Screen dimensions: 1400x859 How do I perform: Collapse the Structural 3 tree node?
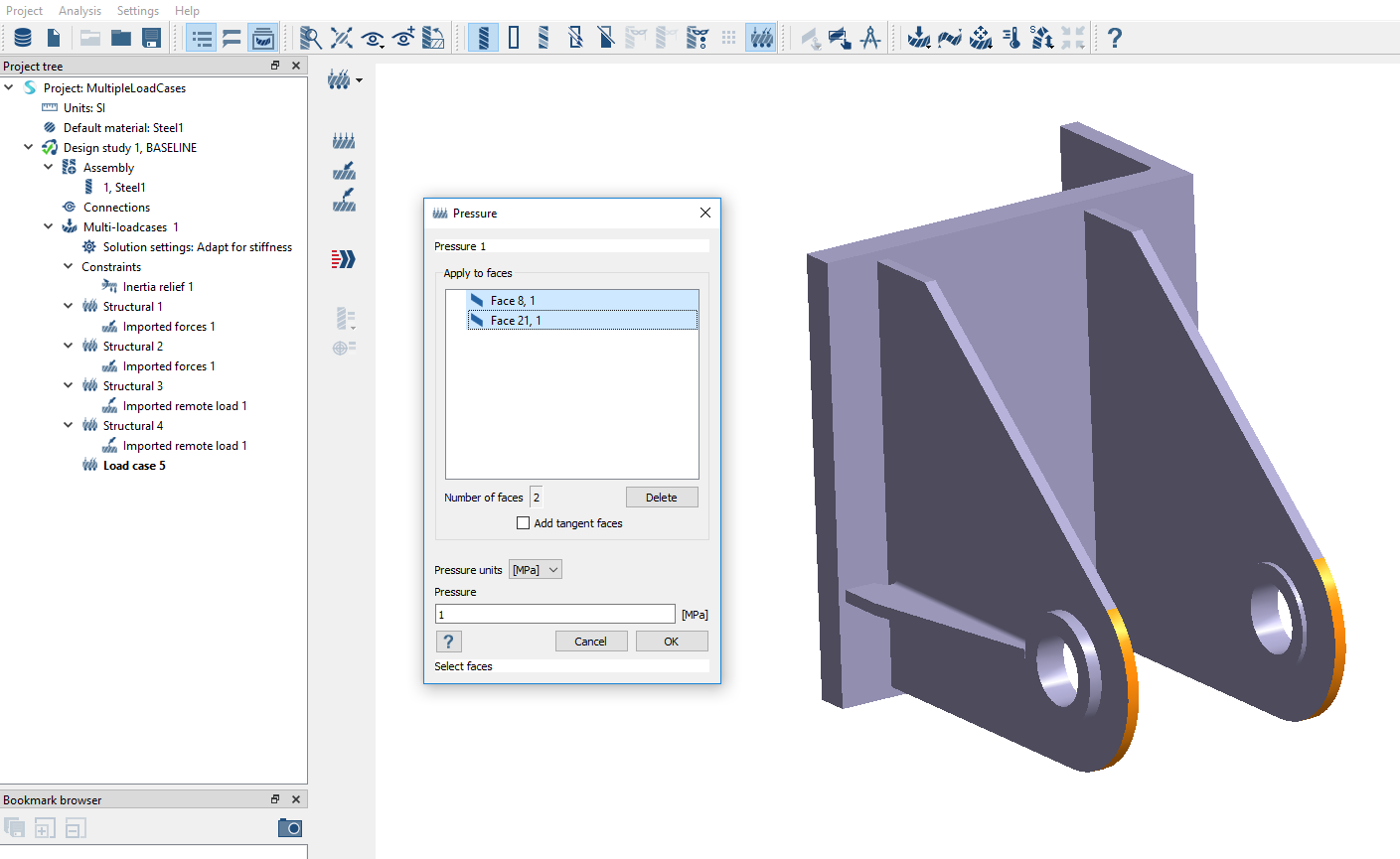point(68,386)
